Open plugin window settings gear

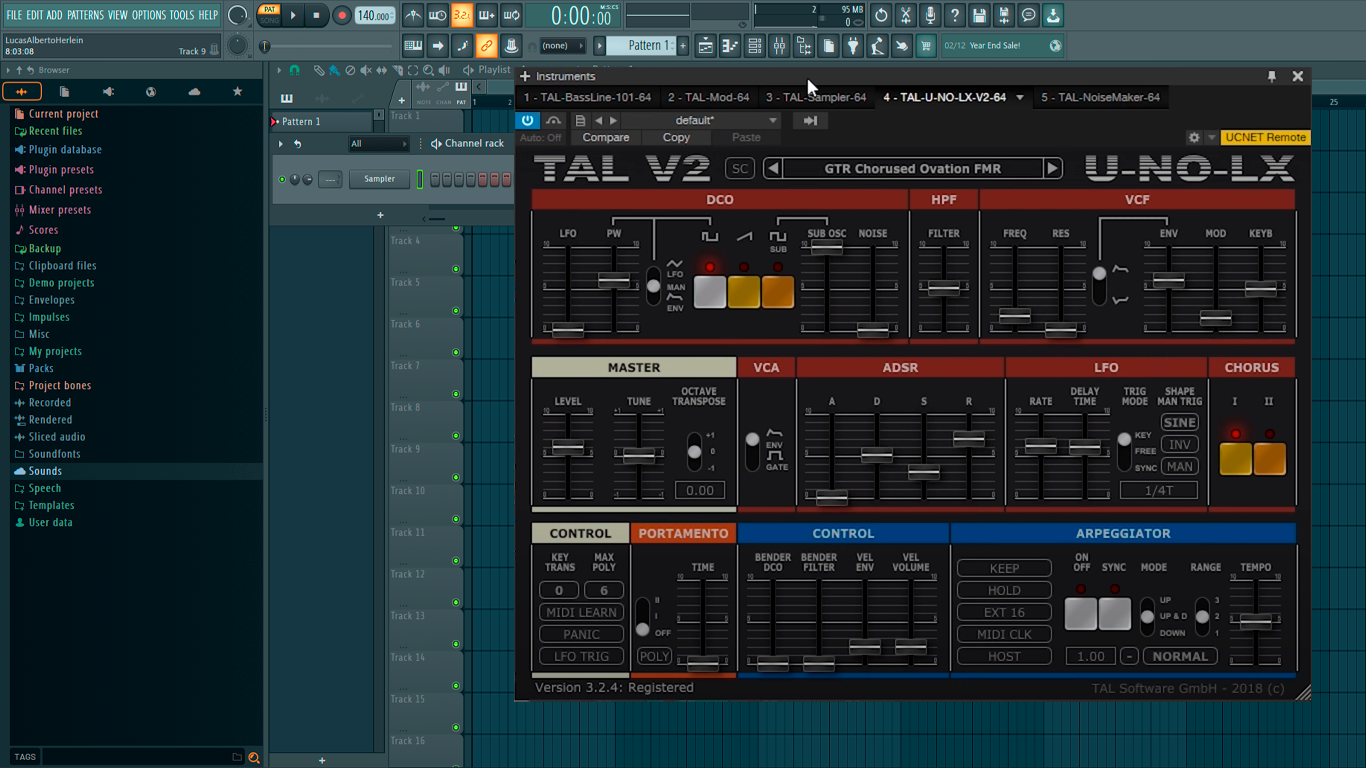coord(1193,137)
